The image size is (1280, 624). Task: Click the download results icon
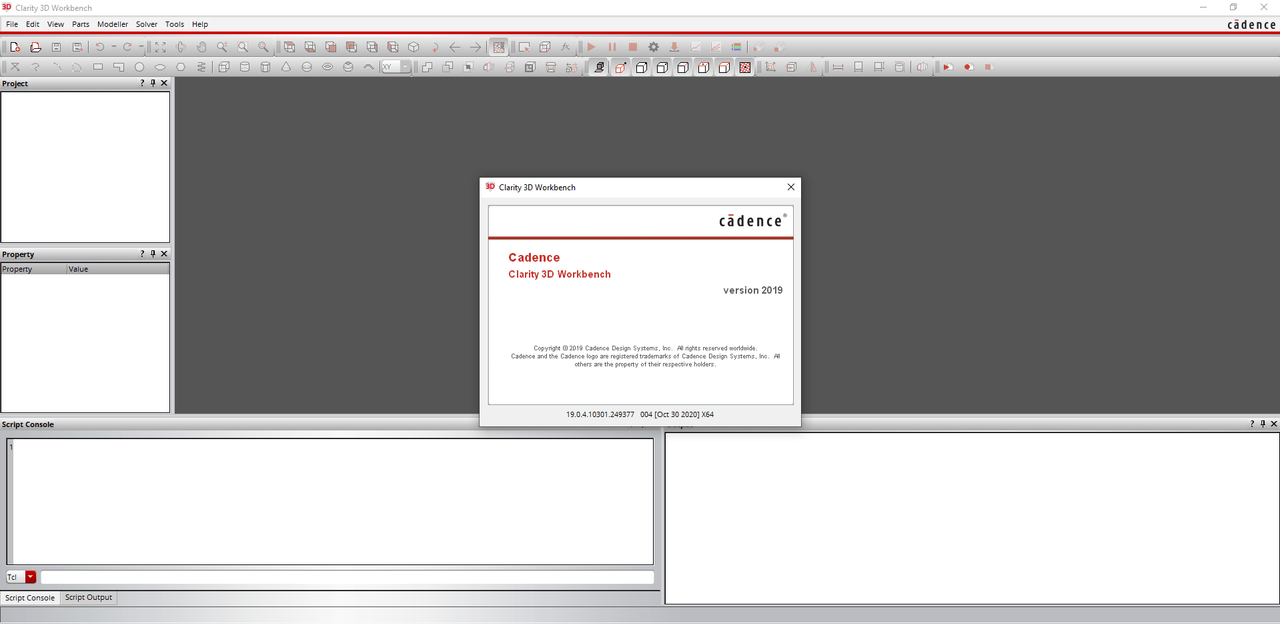tap(675, 47)
